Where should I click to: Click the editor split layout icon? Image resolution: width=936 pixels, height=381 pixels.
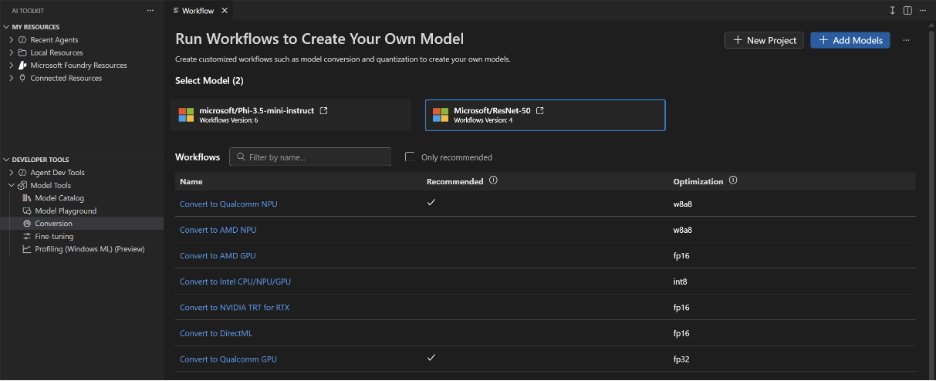click(x=907, y=10)
